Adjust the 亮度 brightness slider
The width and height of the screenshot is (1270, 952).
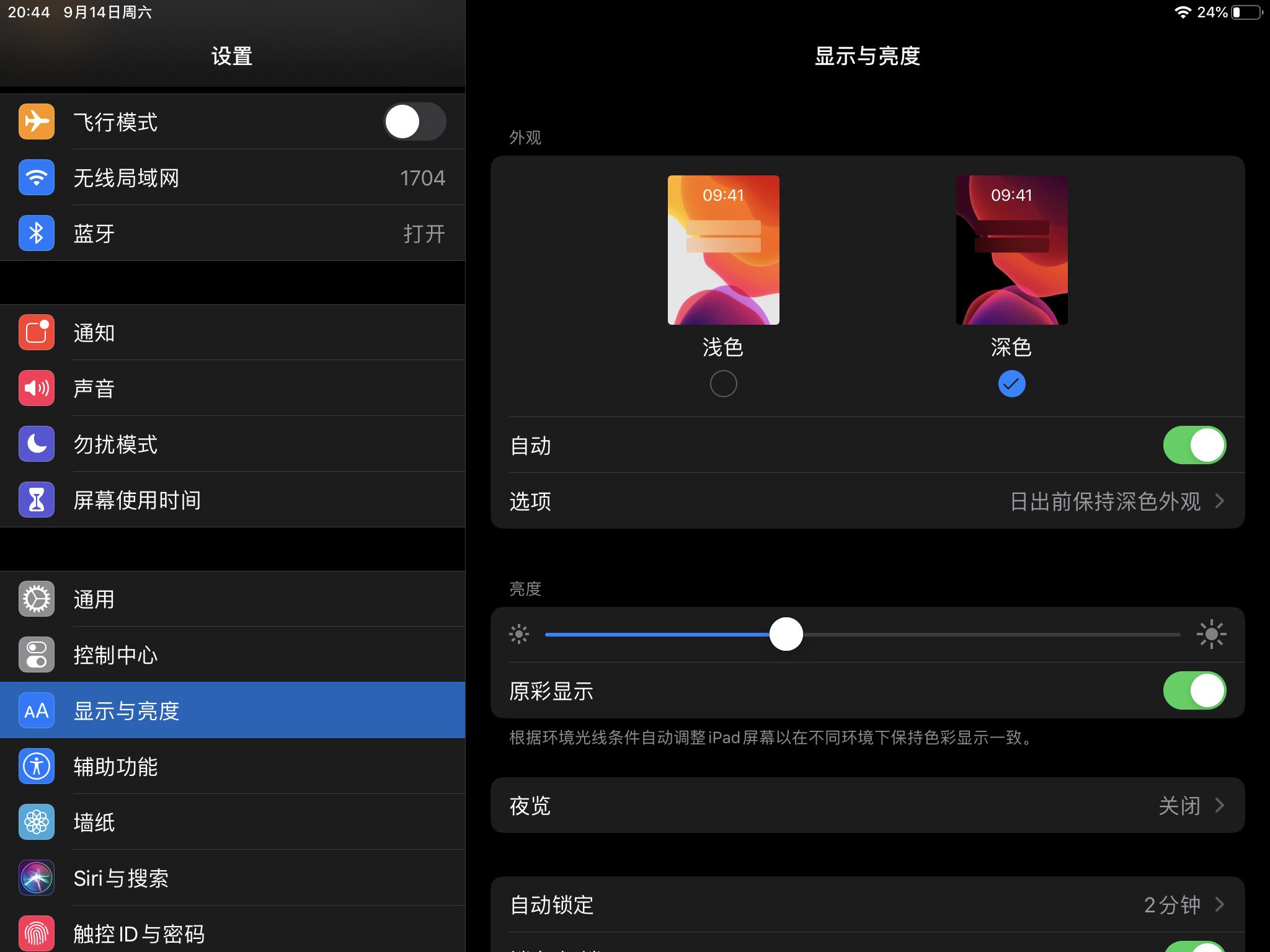coord(788,634)
